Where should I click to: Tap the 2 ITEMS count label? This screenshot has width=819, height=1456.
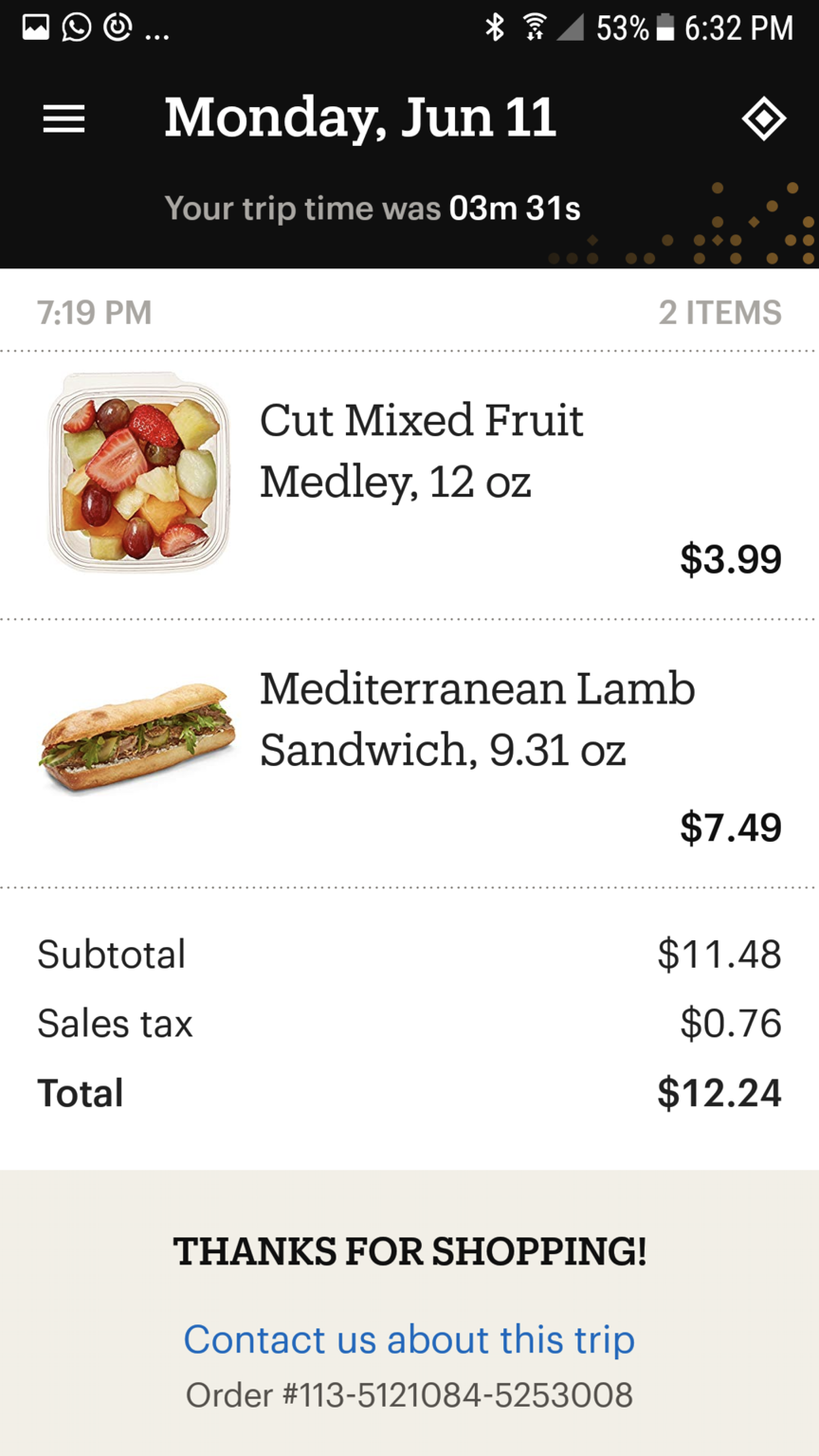[x=719, y=312]
